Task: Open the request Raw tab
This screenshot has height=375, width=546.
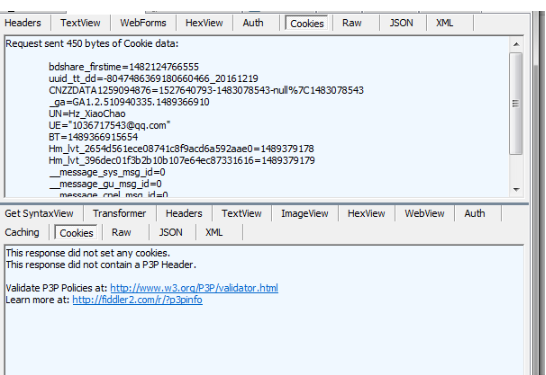Action: pyautogui.click(x=352, y=23)
